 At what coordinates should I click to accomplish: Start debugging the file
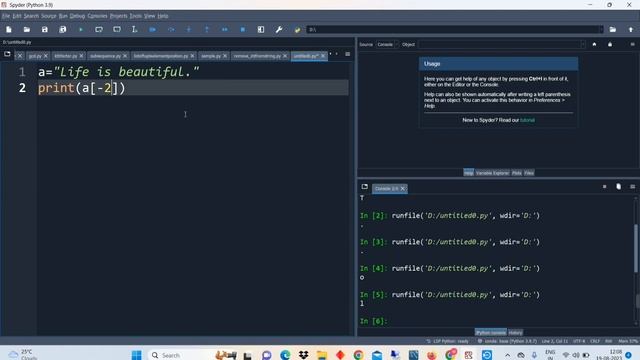pos(153,29)
